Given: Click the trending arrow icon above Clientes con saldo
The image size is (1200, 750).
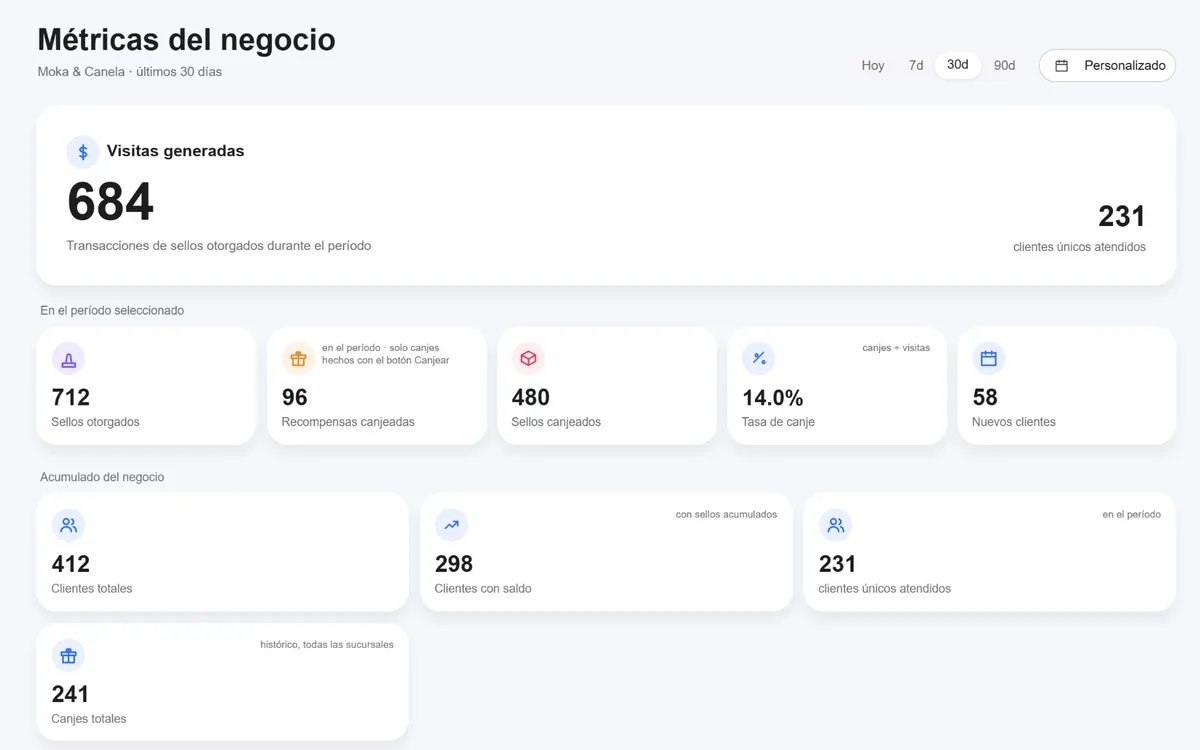Looking at the screenshot, I should [x=452, y=525].
